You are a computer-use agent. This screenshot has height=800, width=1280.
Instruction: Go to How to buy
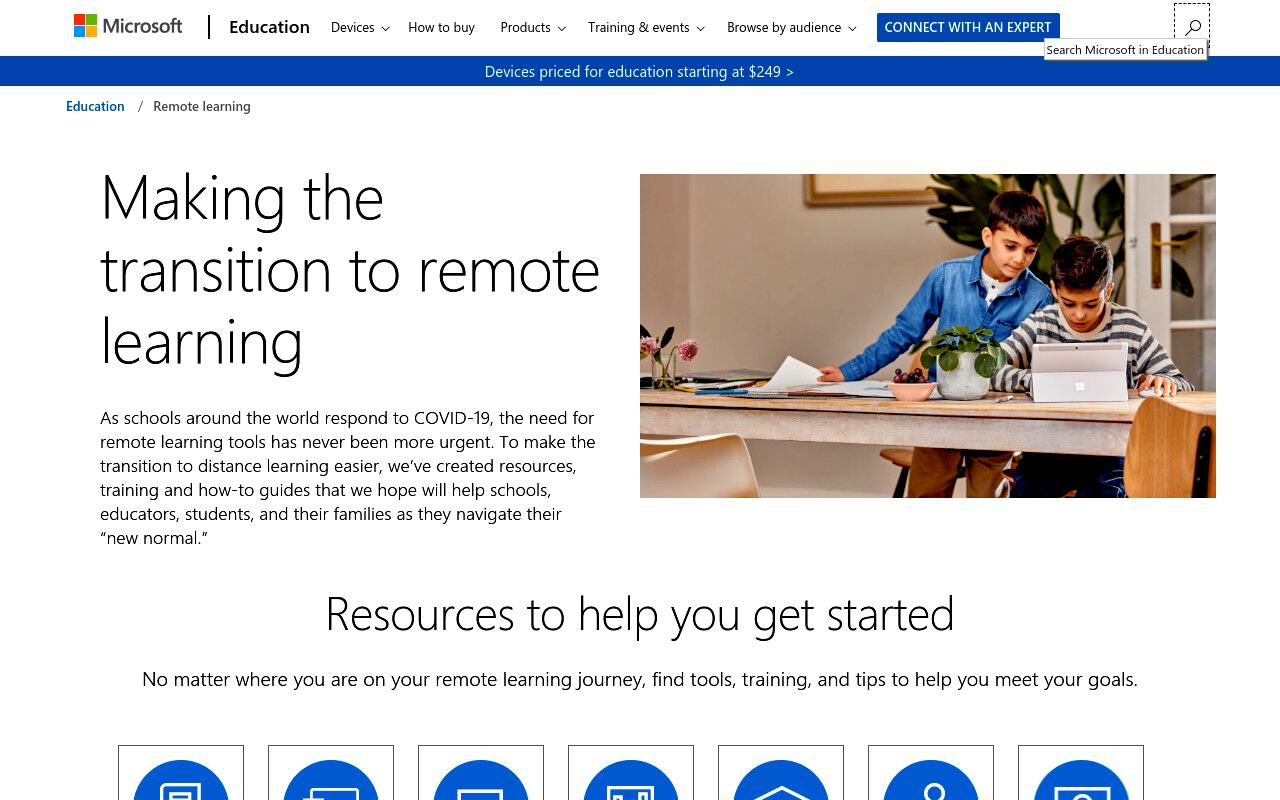point(441,27)
